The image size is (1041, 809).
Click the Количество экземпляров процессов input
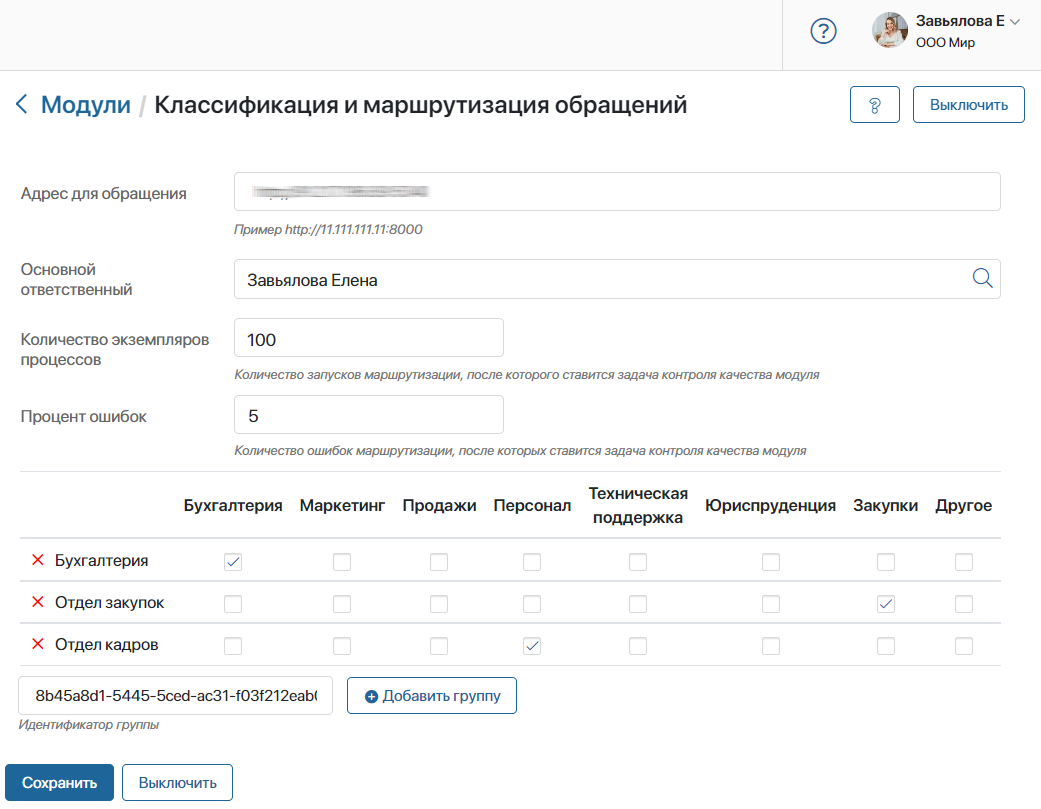(368, 337)
